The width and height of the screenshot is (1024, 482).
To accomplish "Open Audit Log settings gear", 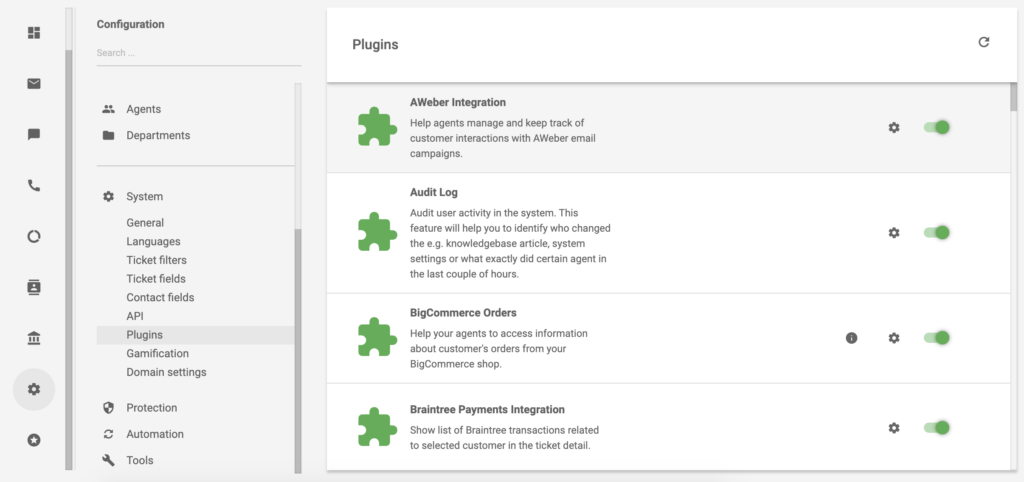I will (894, 232).
